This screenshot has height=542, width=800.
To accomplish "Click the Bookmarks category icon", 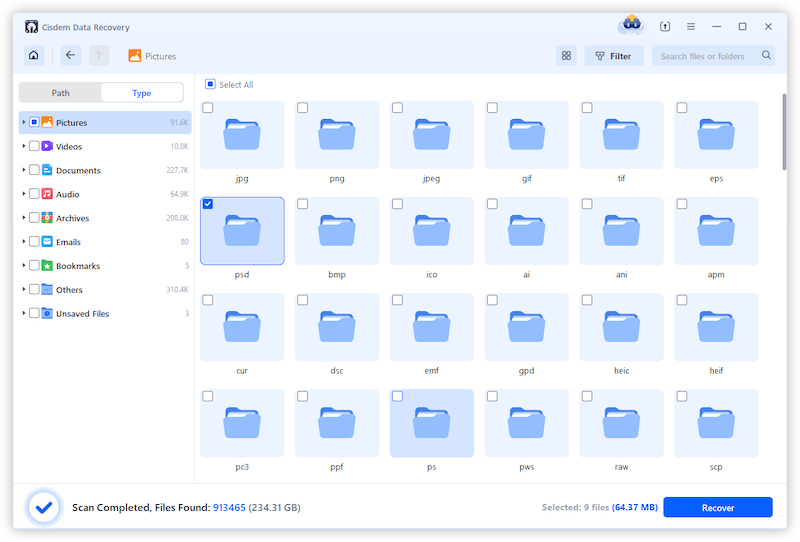I will tap(47, 265).
